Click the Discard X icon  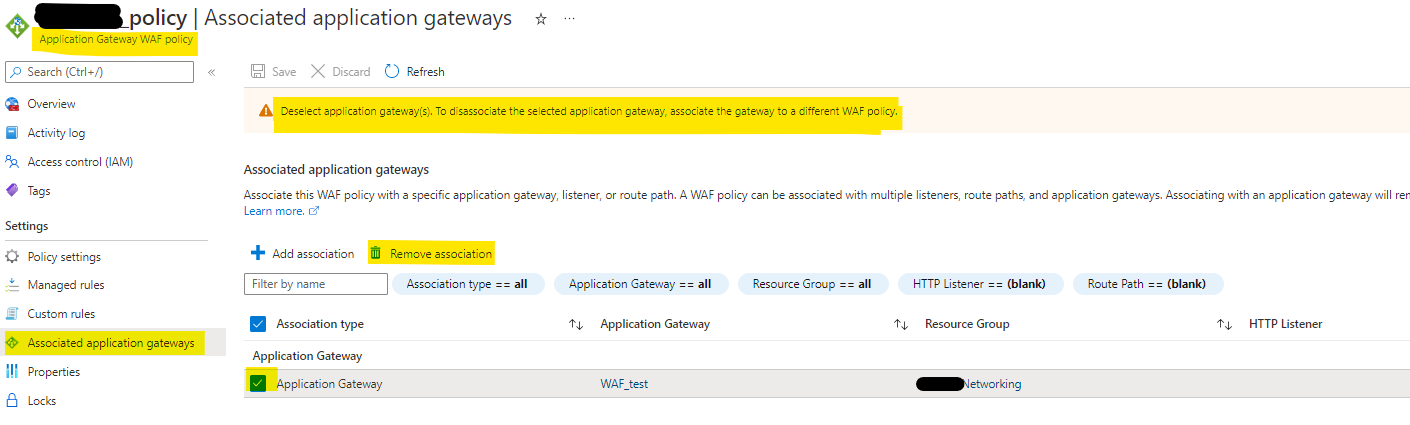(318, 72)
